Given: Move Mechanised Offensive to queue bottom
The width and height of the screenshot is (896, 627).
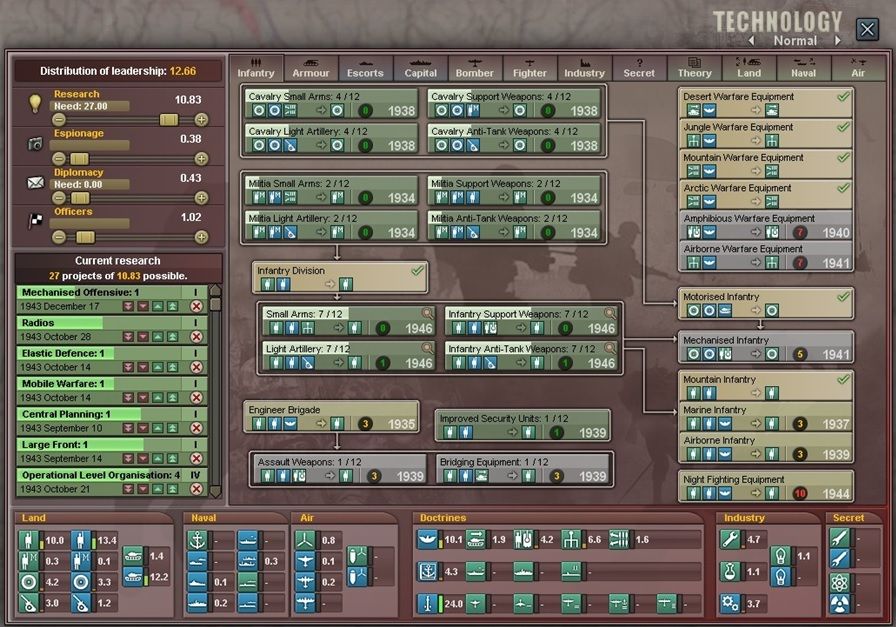Looking at the screenshot, I should click(x=129, y=306).
